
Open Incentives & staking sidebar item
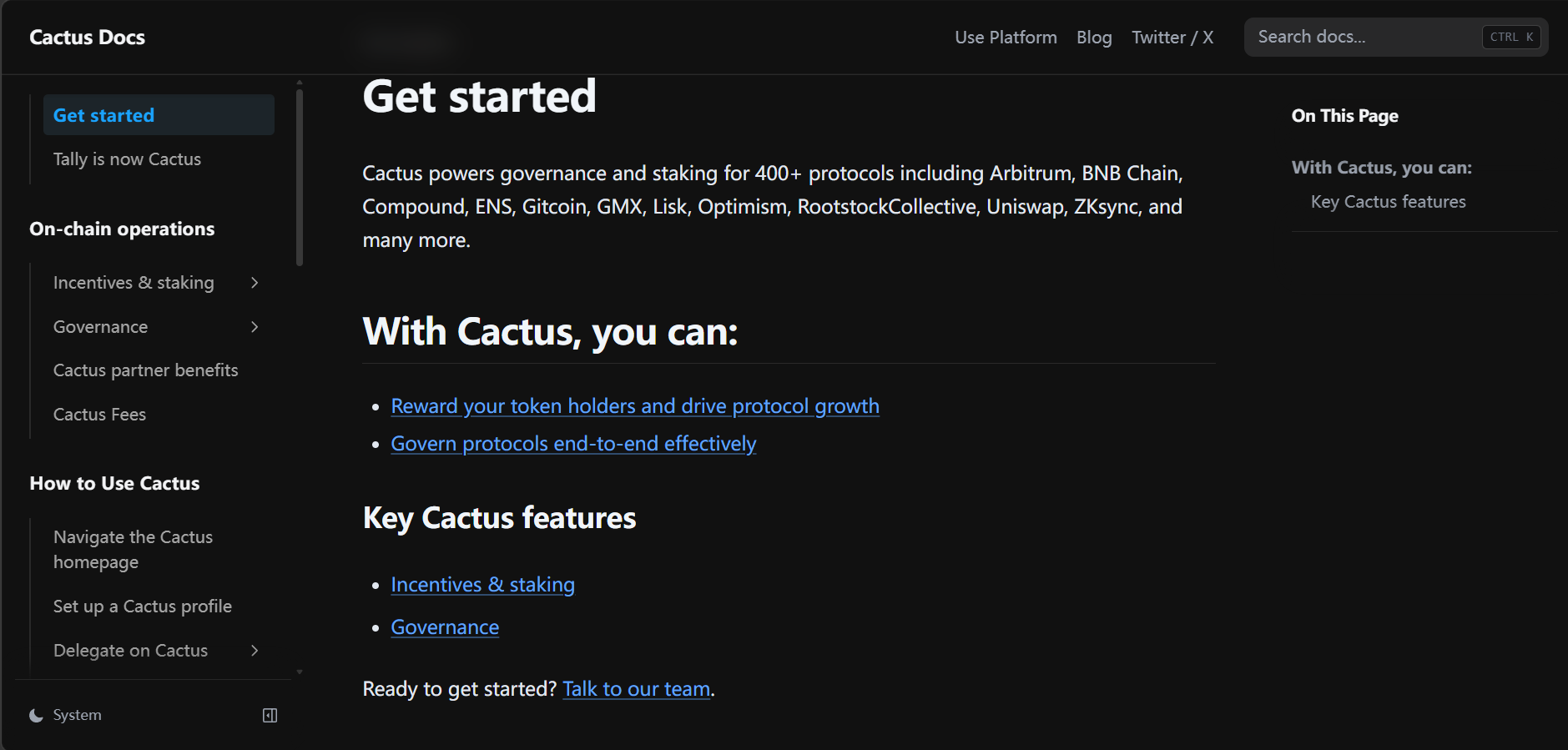coord(134,283)
